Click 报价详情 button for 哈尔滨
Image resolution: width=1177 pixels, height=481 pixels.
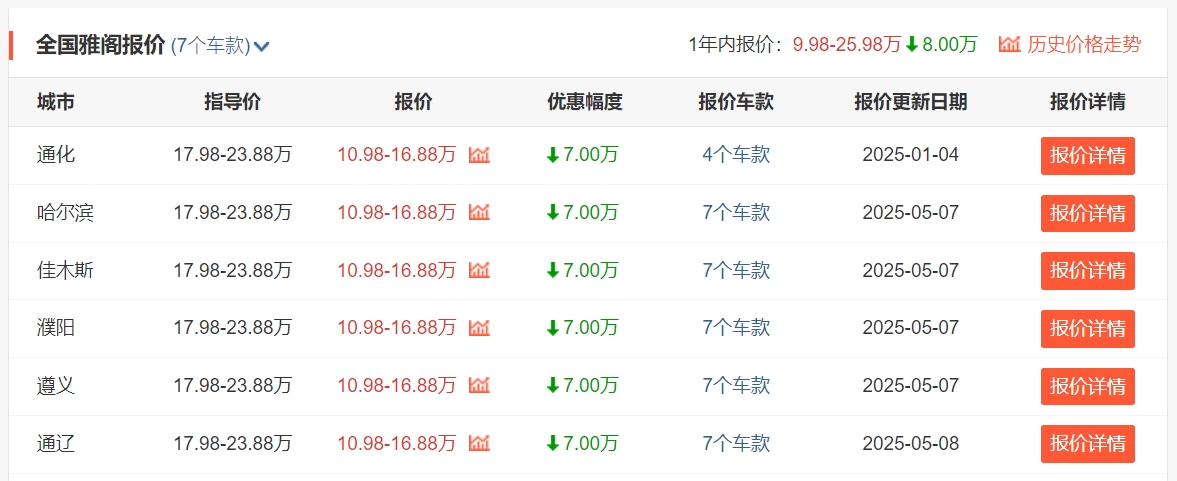click(1088, 213)
